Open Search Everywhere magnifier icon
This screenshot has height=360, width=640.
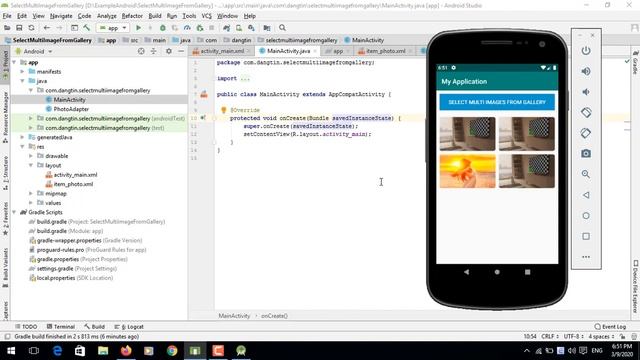tap(282, 28)
